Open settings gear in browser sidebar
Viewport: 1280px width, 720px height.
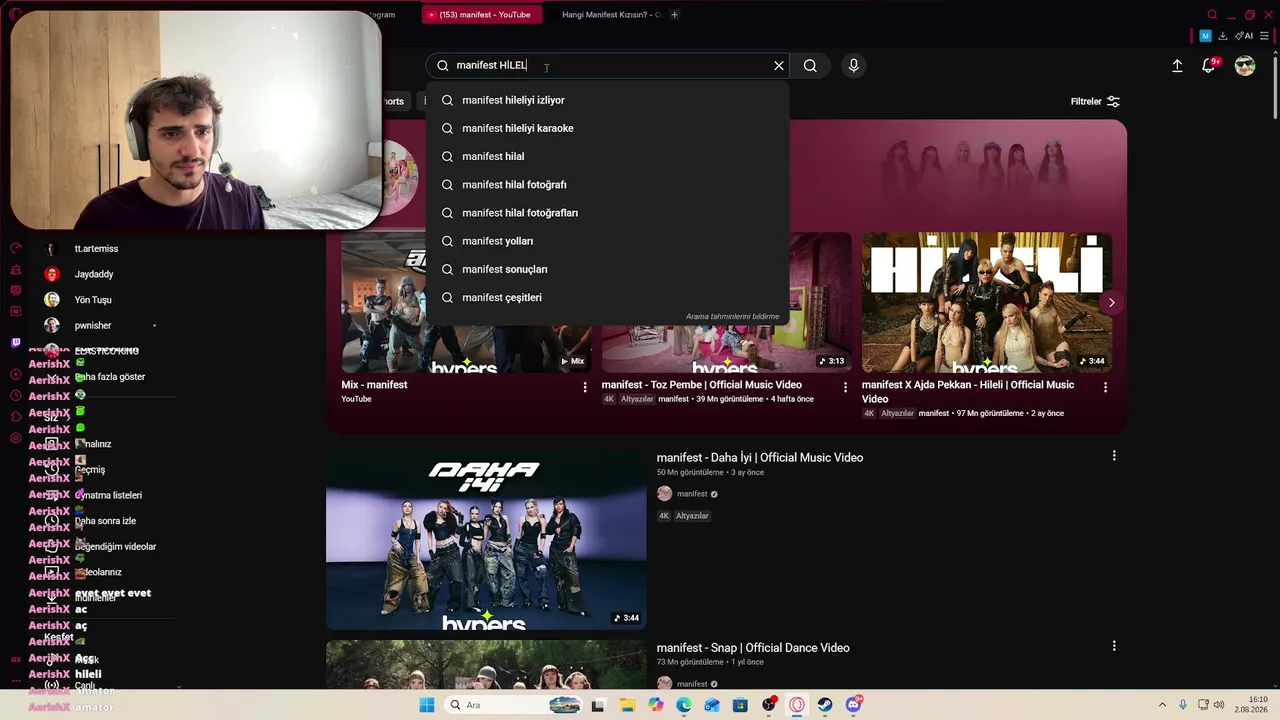tap(15, 438)
